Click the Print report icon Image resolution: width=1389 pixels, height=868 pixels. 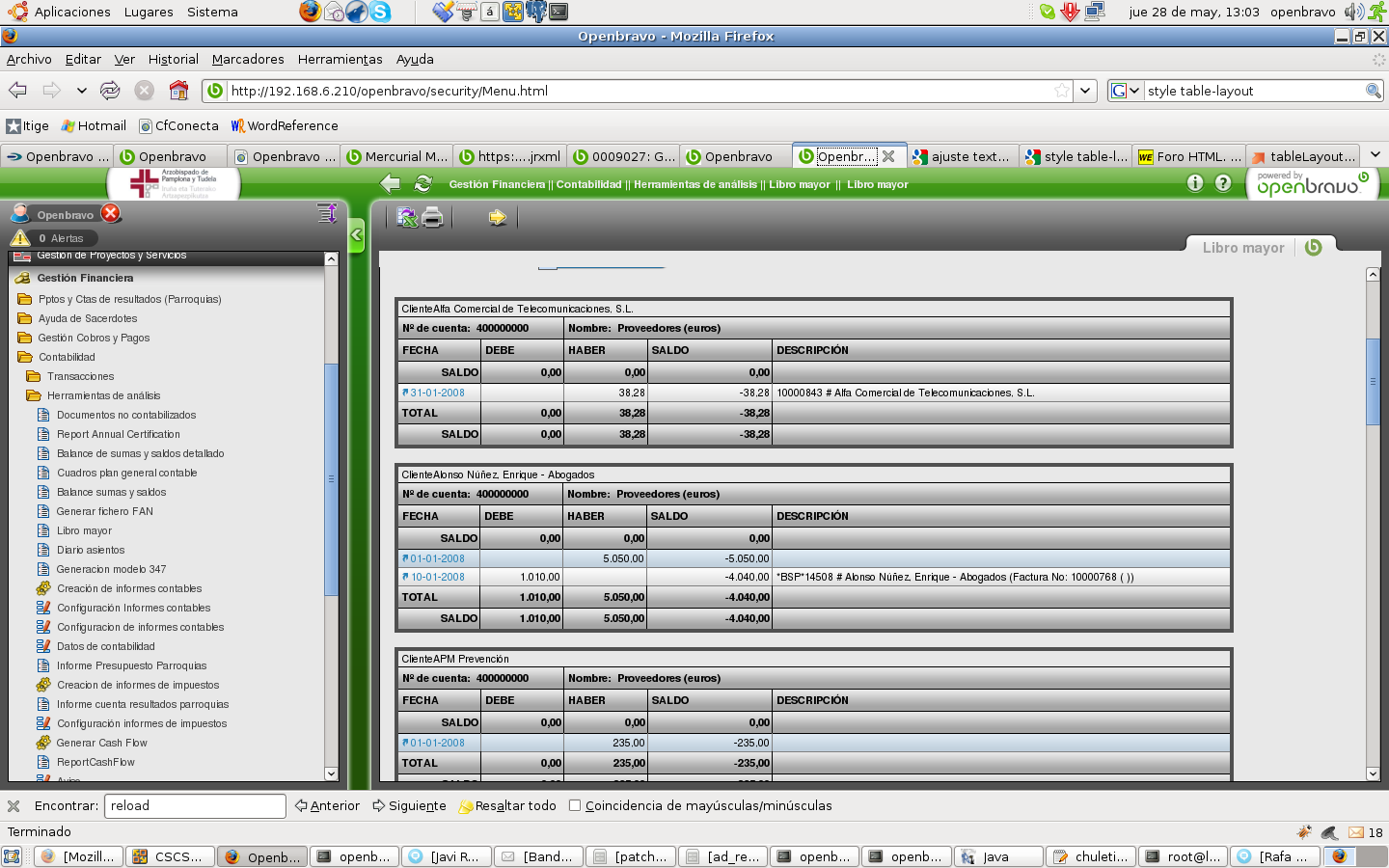pos(433,217)
